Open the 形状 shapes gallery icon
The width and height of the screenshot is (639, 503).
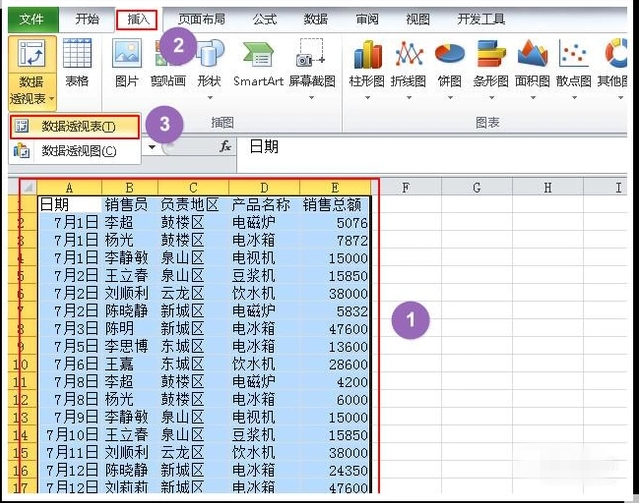pos(209,53)
